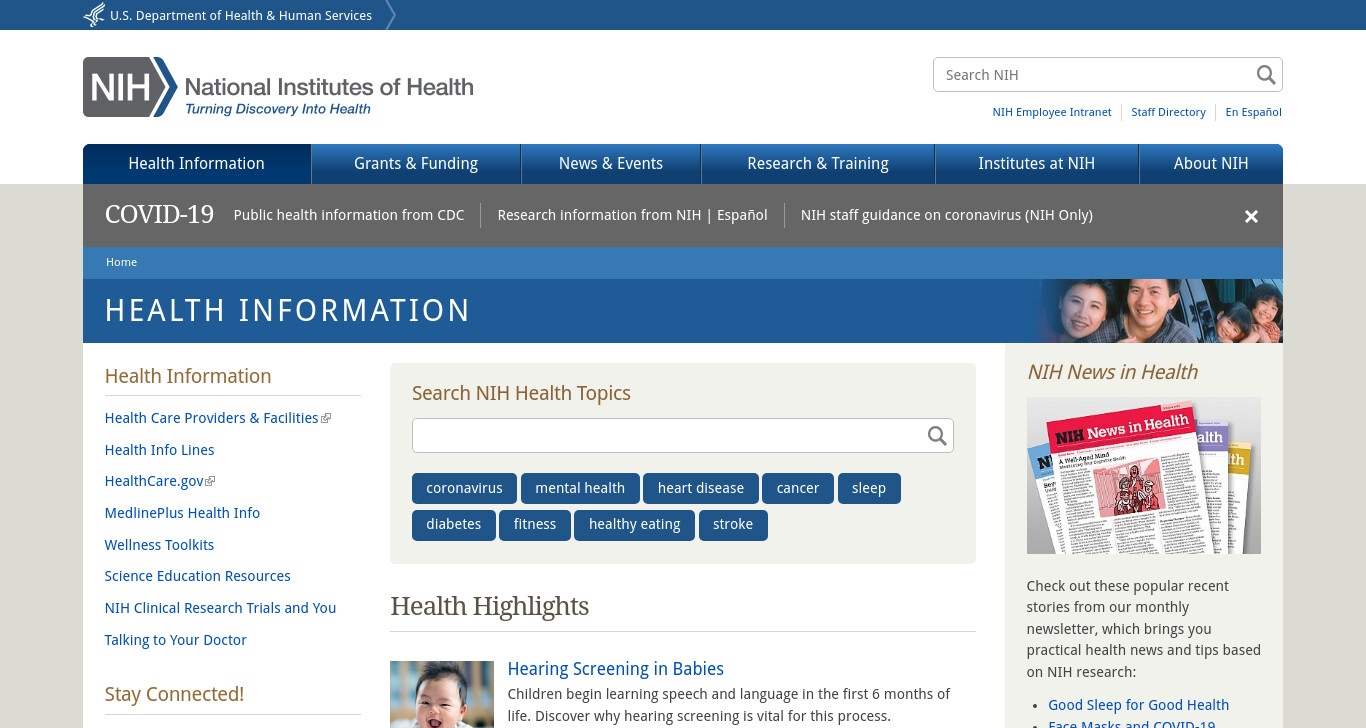Select the cancer topic button

point(798,488)
